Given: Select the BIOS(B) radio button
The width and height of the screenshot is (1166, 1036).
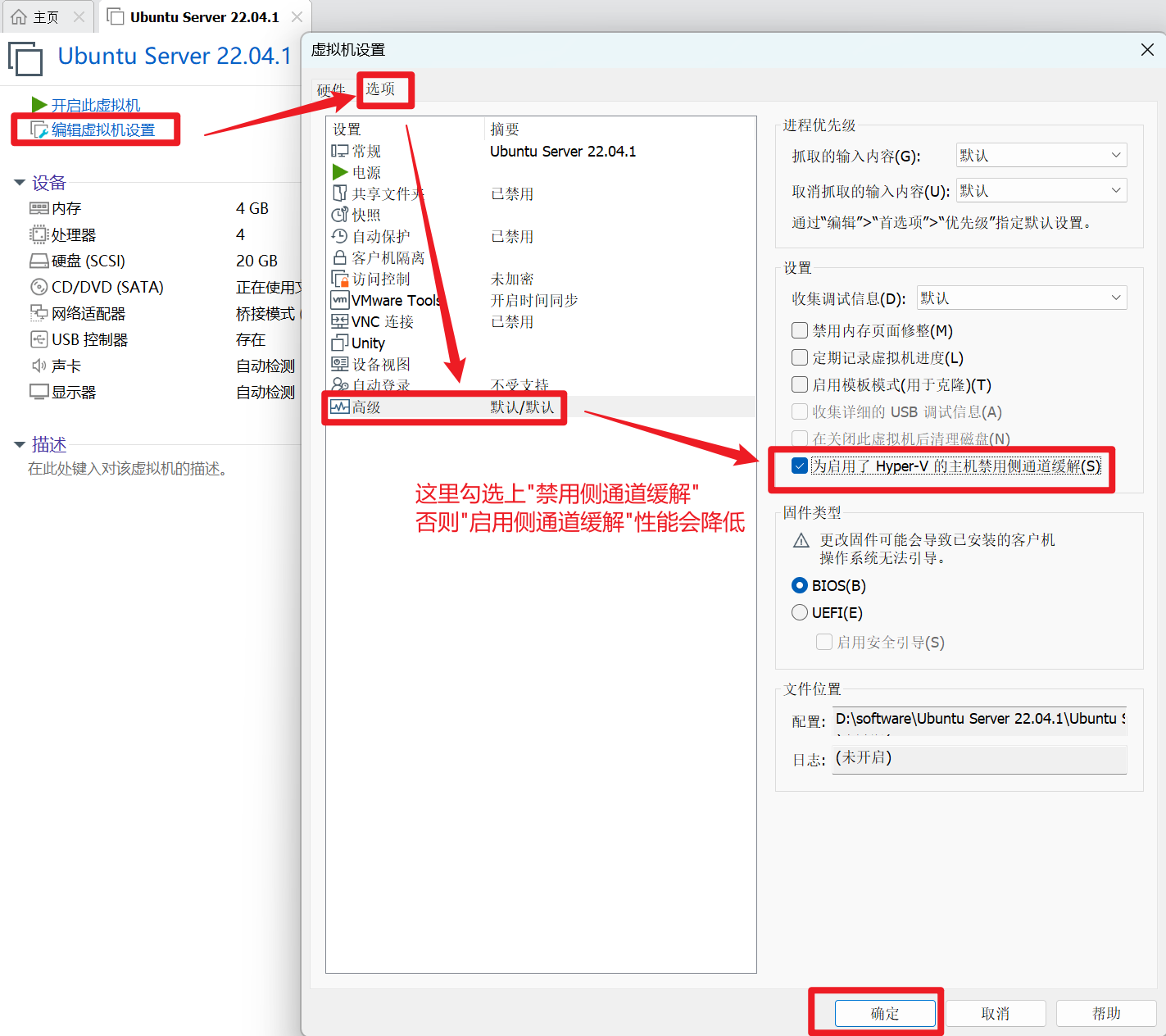Looking at the screenshot, I should click(800, 585).
